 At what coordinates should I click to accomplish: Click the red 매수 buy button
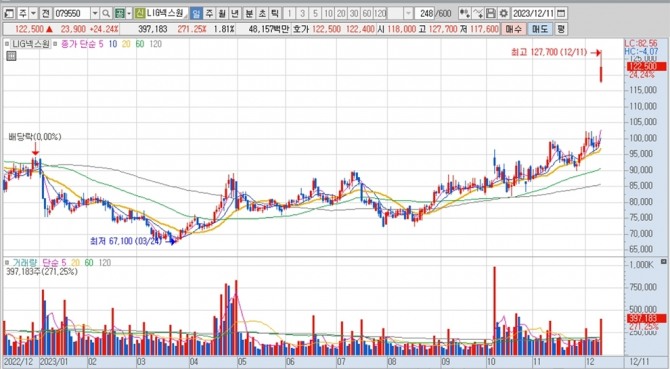[514, 29]
